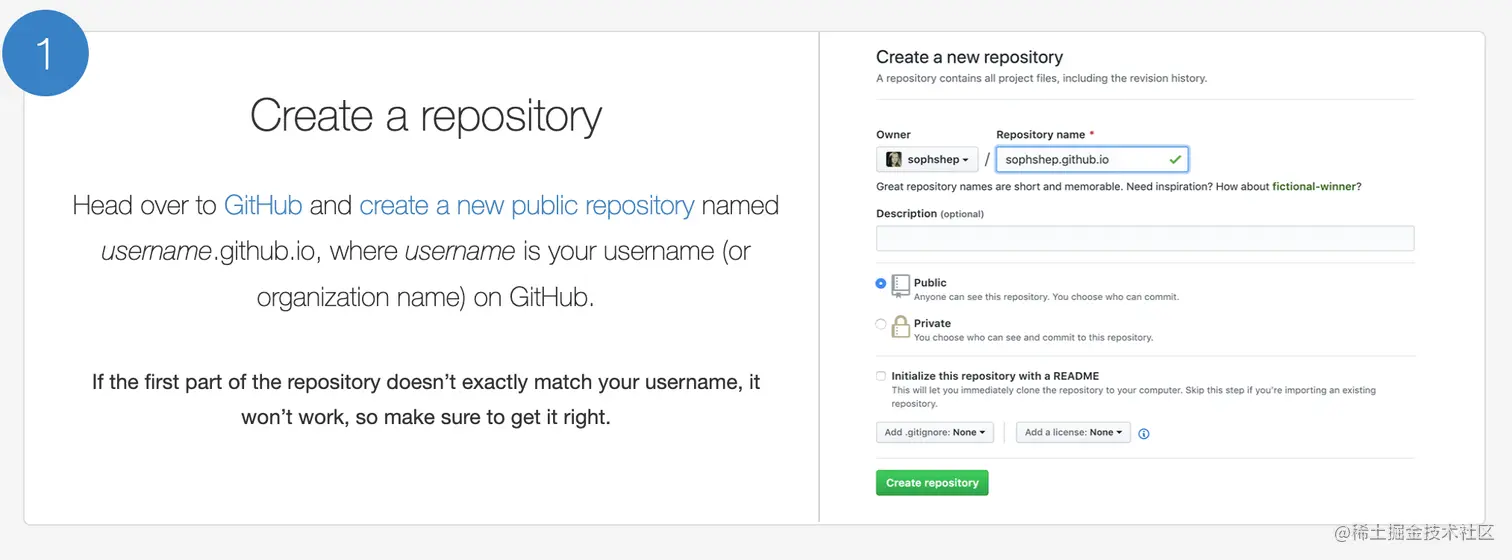The image size is (1512, 560).
Task: Click into the Description input box
Action: [x=1145, y=238]
